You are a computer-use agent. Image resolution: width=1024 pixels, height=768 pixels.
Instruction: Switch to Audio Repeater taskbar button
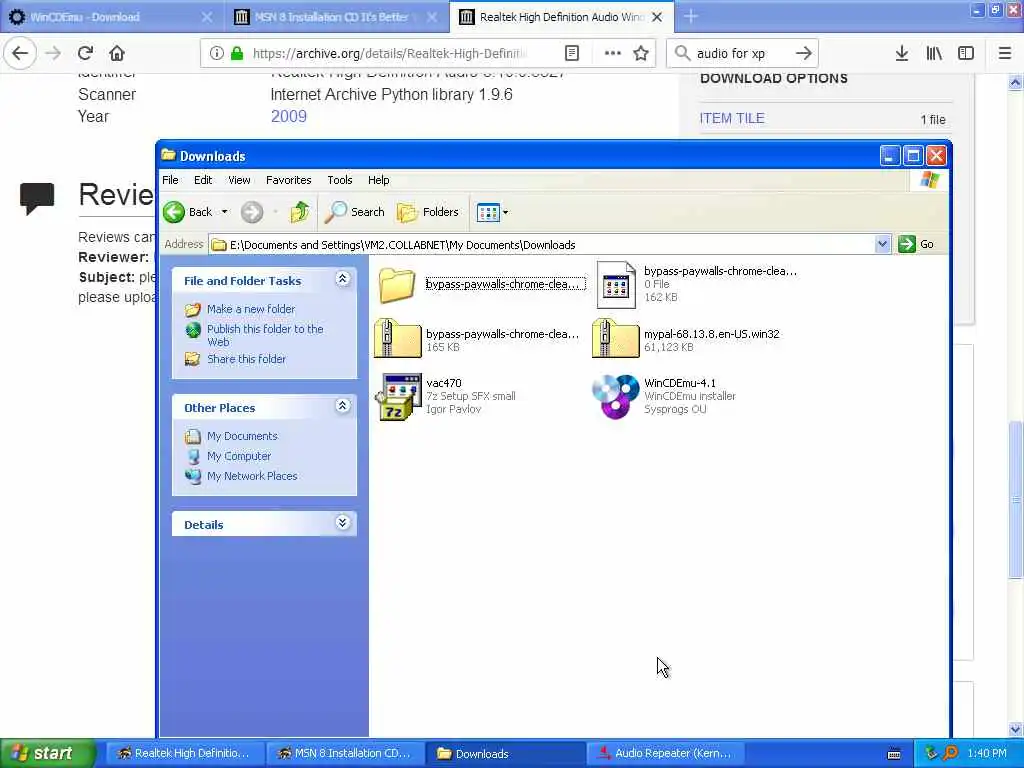665,754
